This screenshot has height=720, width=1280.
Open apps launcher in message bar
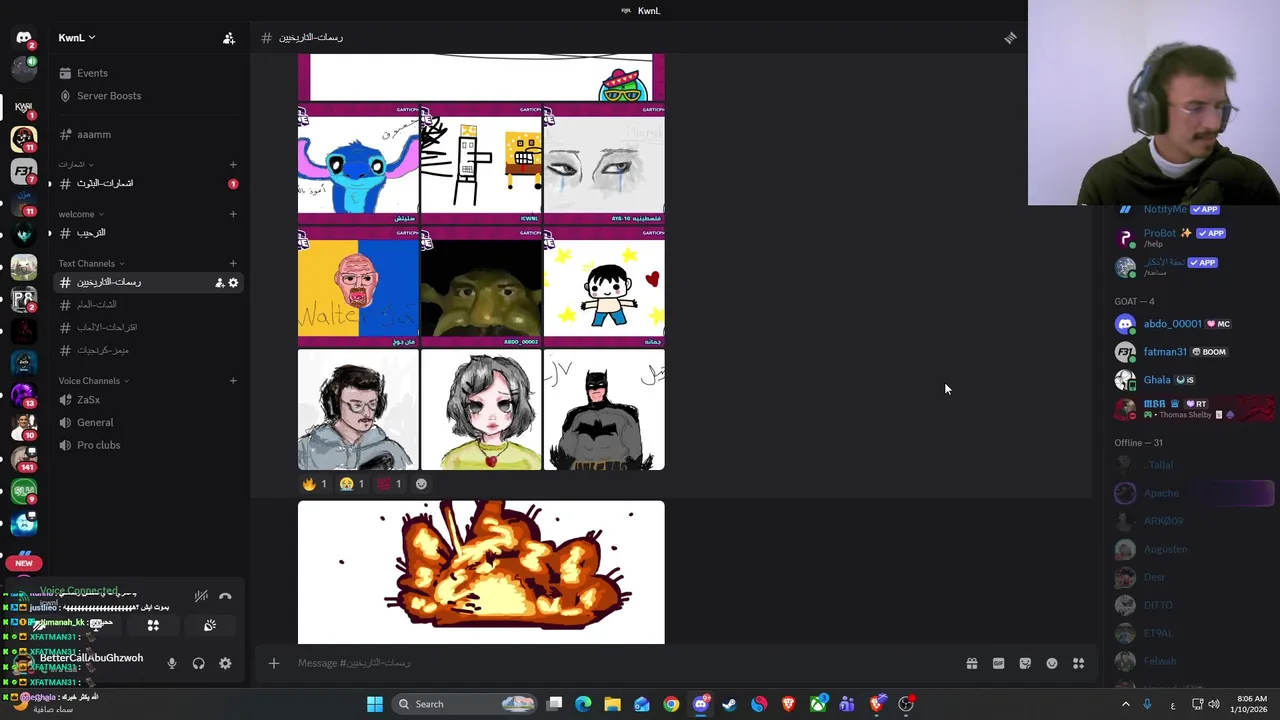(x=1078, y=663)
